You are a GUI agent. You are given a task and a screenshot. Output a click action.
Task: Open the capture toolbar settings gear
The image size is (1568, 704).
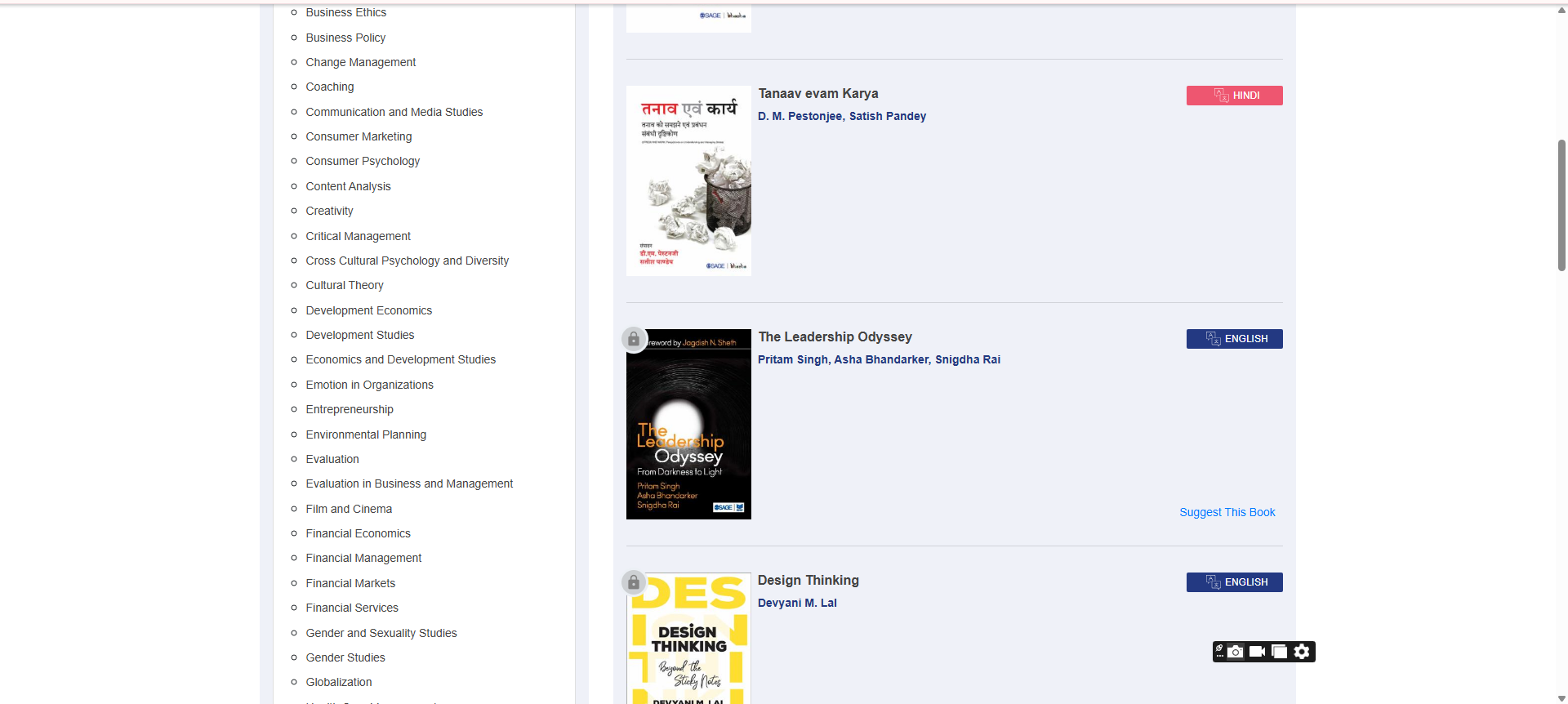[1302, 652]
